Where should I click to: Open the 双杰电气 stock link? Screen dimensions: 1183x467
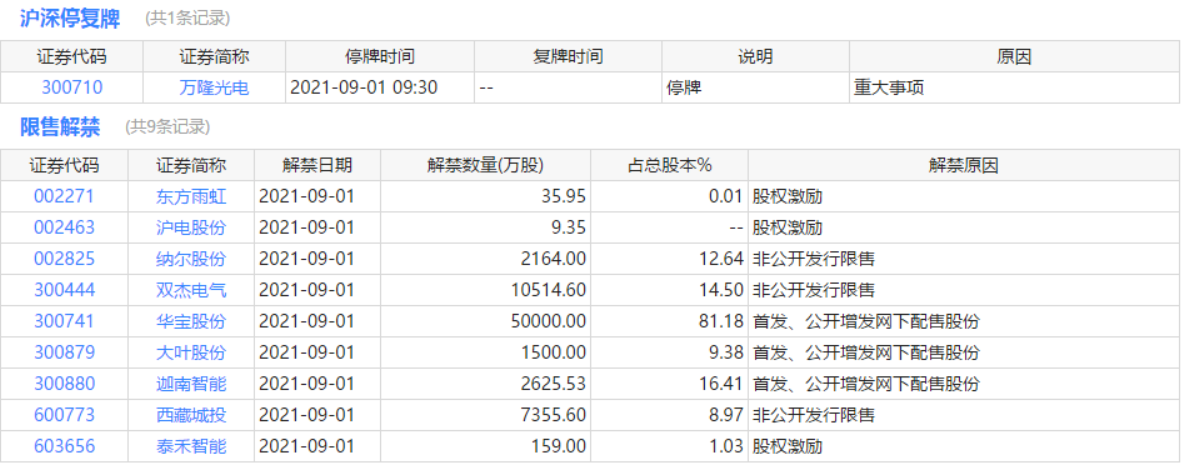click(x=191, y=291)
